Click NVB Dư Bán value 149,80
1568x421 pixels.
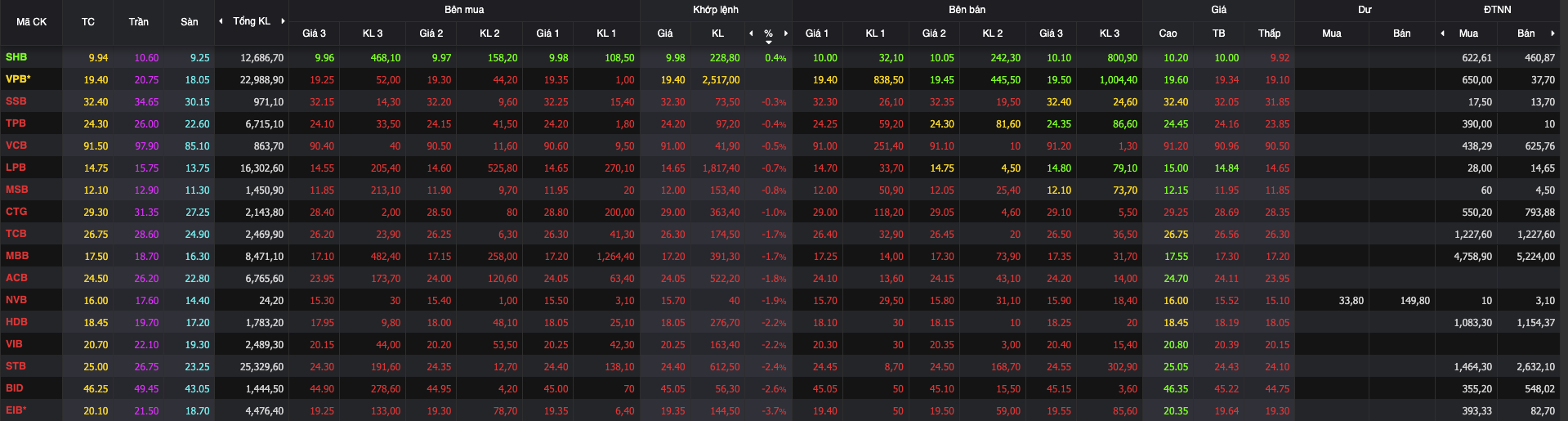1415,301
